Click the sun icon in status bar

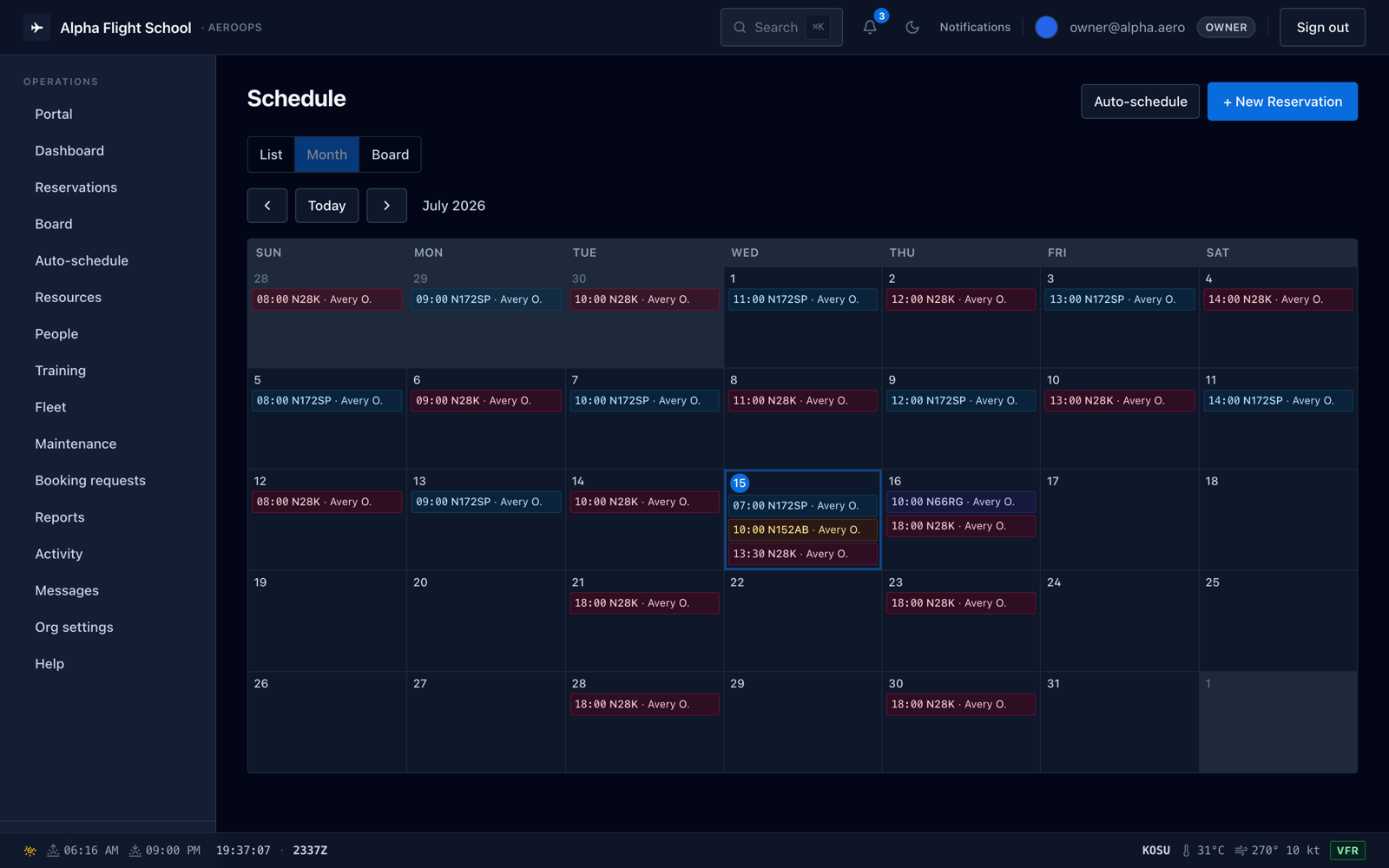coord(30,851)
